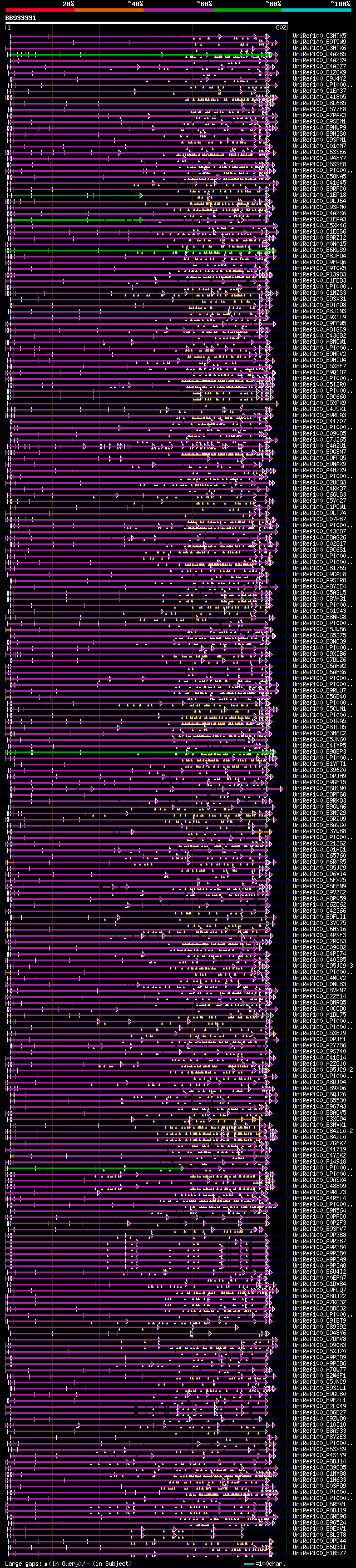Viewport: 356px width, 1568px height.
Task: Click the purple ~60% identity legend bar
Action: click(179, 10)
